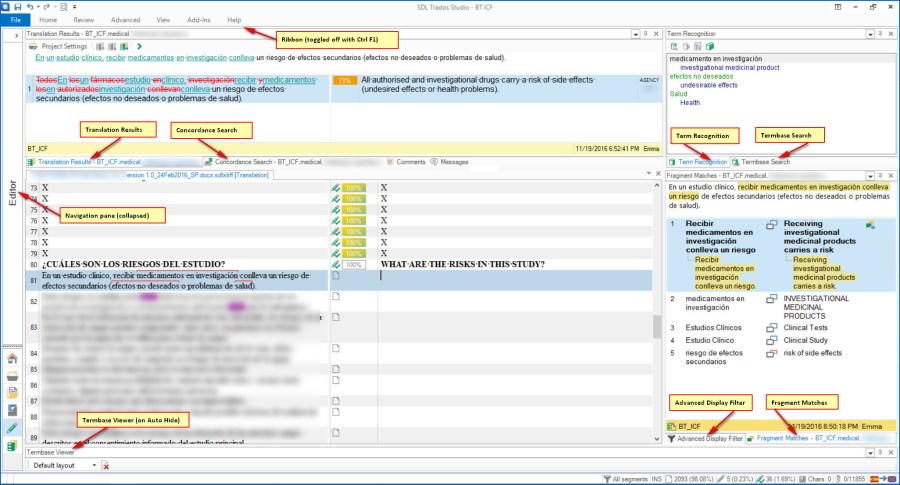The width and height of the screenshot is (900, 485).
Task: Open the Project Settings icon
Action: [34, 46]
